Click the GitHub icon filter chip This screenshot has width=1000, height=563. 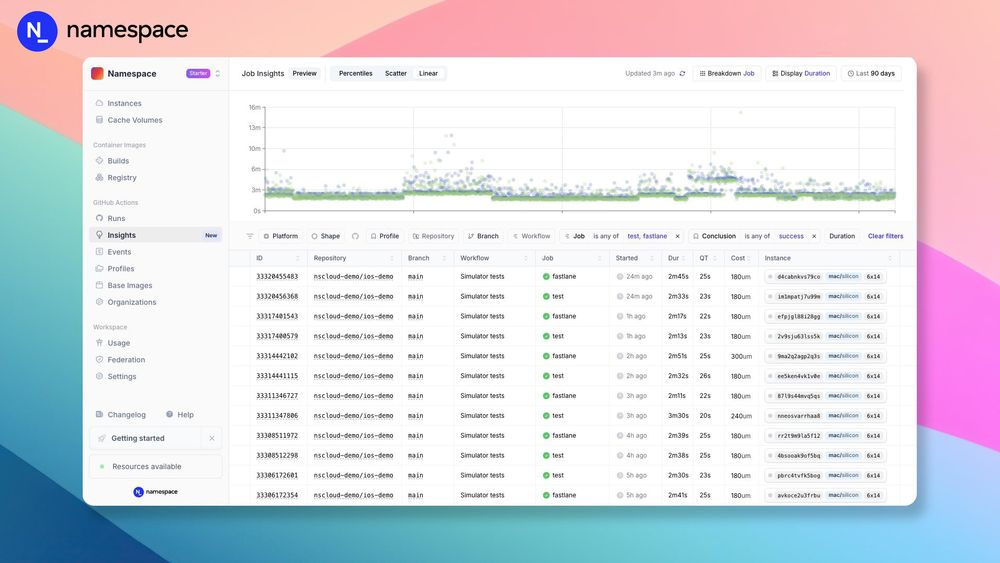pos(355,236)
